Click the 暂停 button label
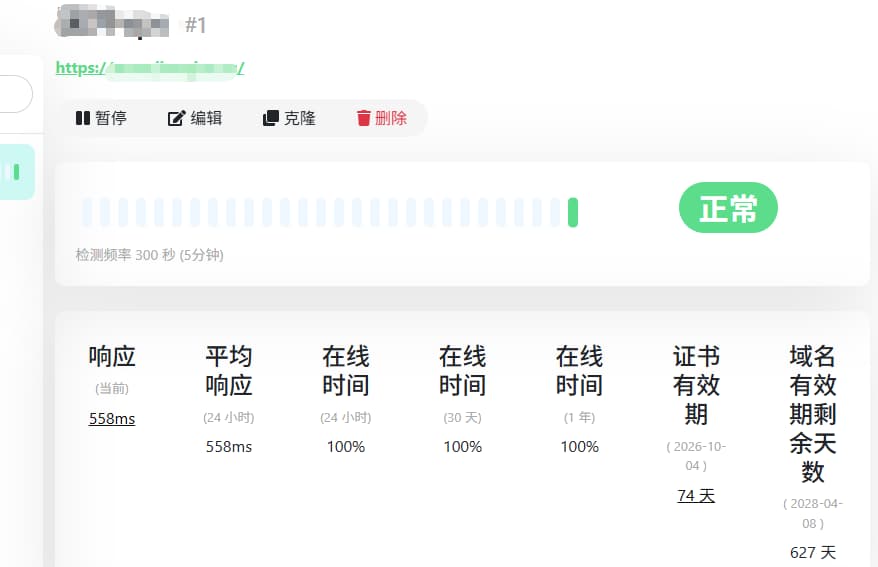 click(x=111, y=118)
